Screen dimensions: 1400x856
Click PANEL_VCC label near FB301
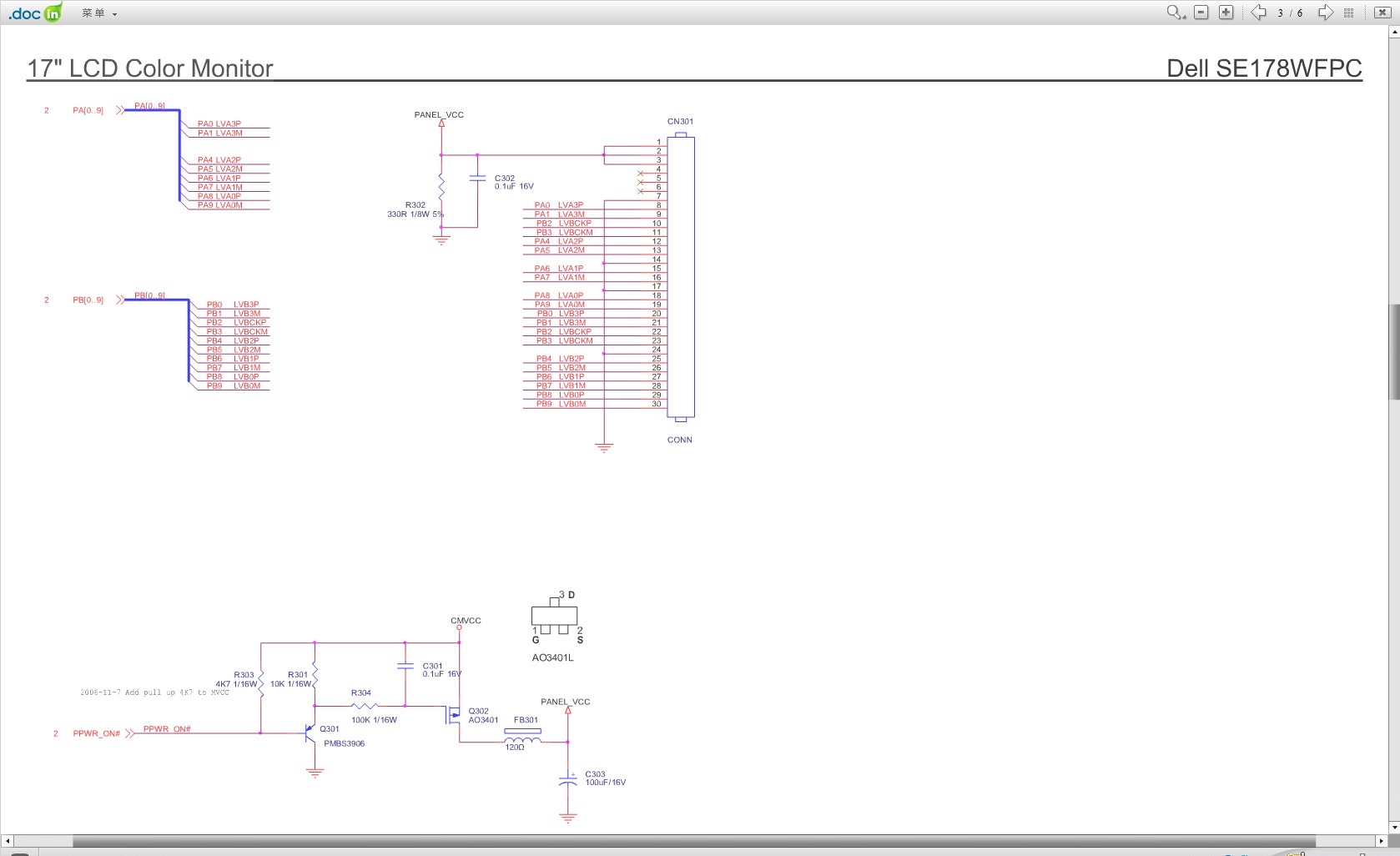pyautogui.click(x=566, y=702)
